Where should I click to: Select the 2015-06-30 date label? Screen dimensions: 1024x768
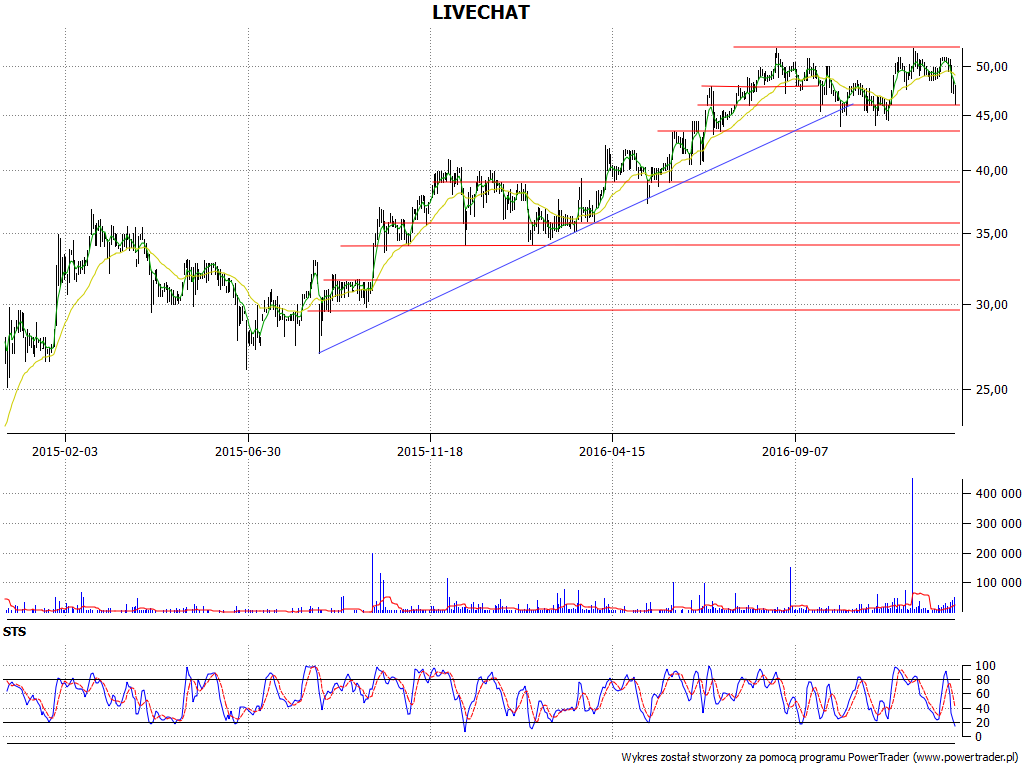click(248, 451)
